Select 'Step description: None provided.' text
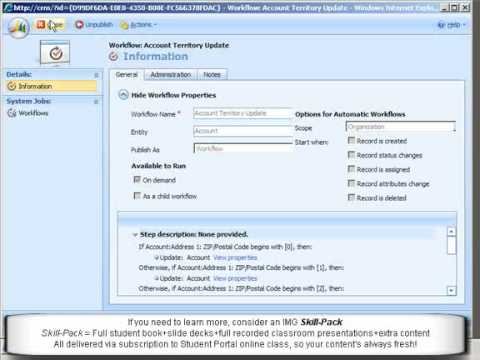Viewport: 480px width, 360px height. pos(194,235)
